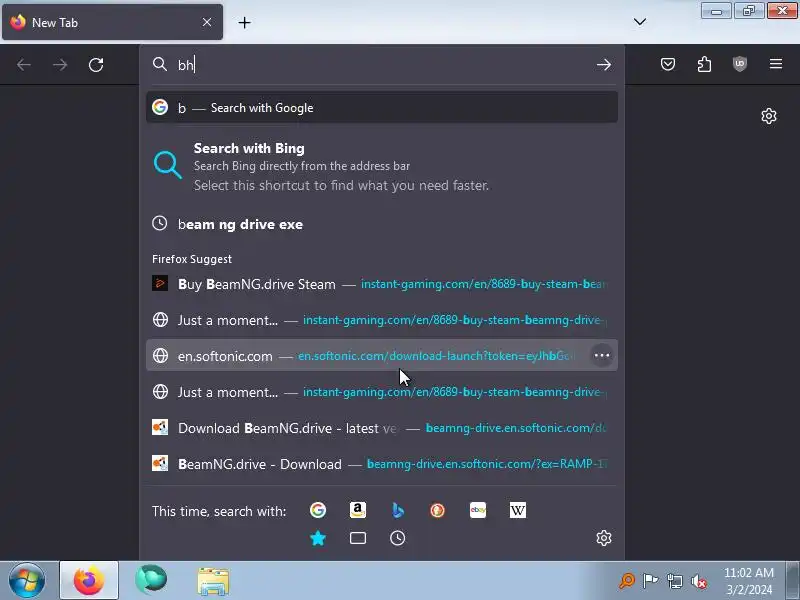The width and height of the screenshot is (800, 600).
Task: Search this time with Amazon icon
Action: [x=358, y=510]
